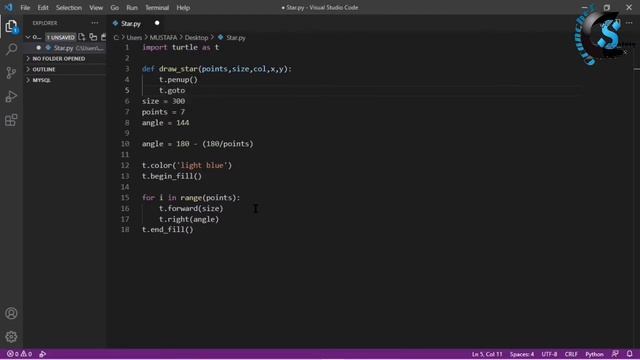Open the Go menu
Screen dimensions: 640x360
115,8
